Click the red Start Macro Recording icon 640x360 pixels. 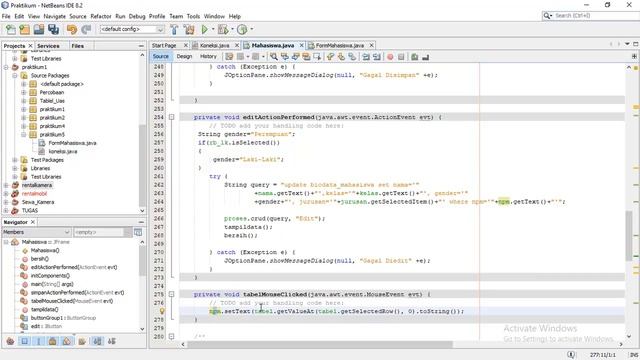[x=390, y=57]
